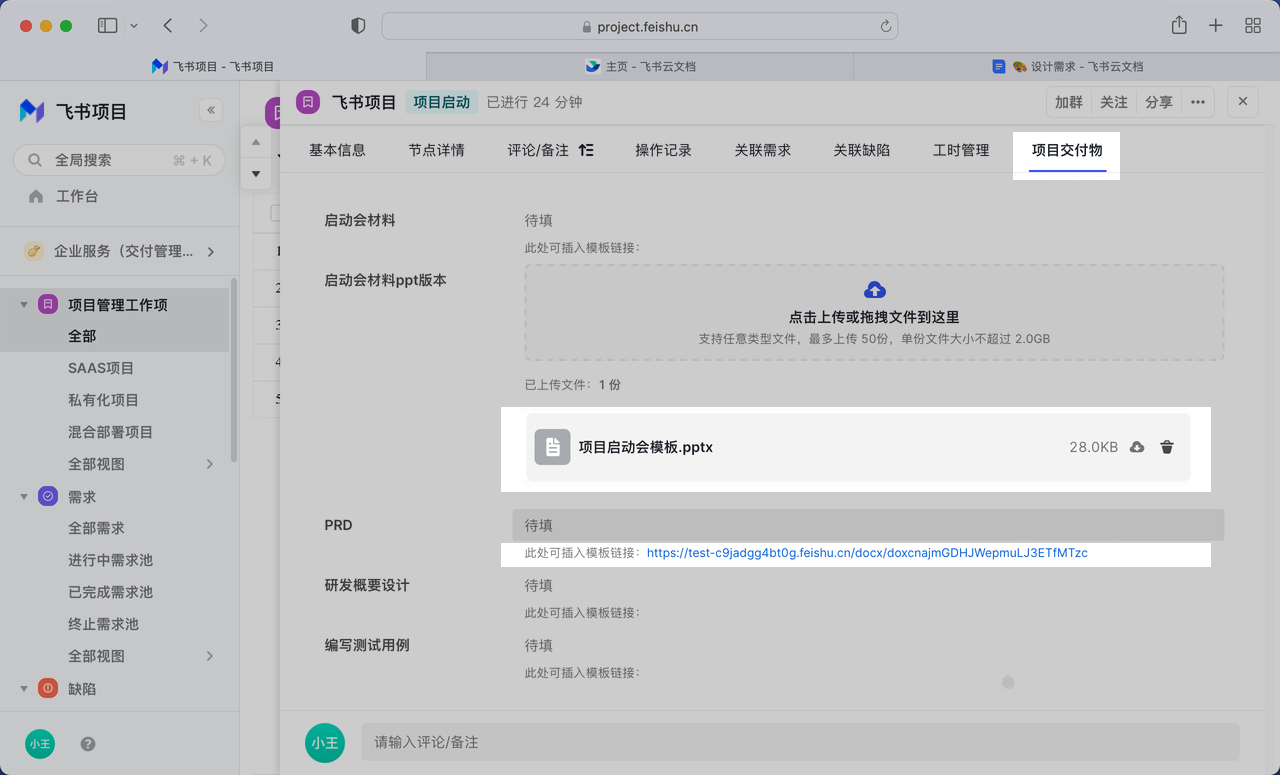The width and height of the screenshot is (1280, 775).
Task: Switch to the 节点详情 tab
Action: click(436, 150)
